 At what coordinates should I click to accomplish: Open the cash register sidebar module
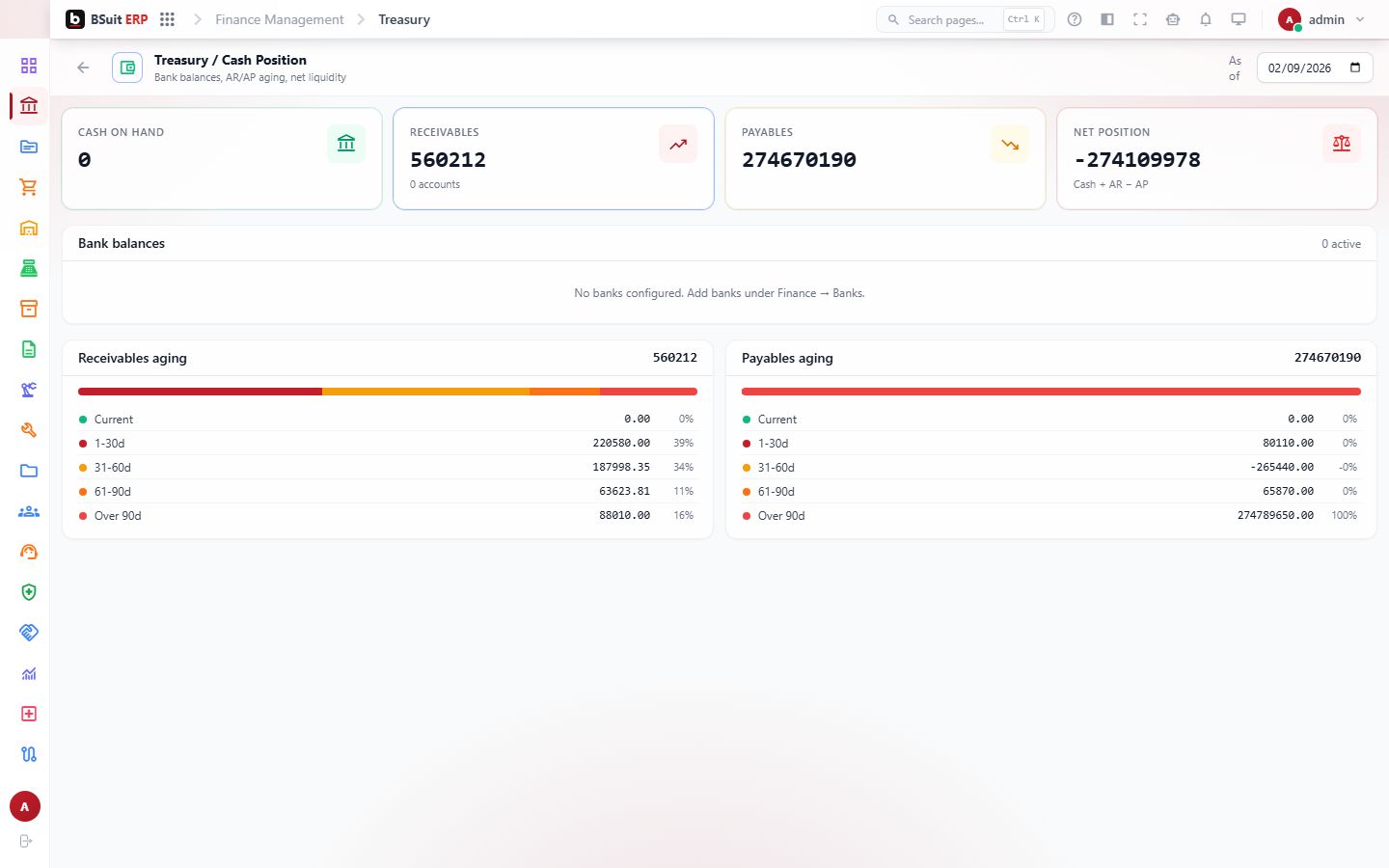click(x=29, y=268)
